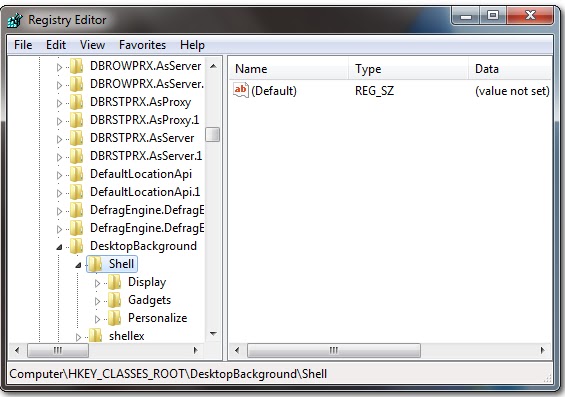Click the open folder icon of Shell
This screenshot has height=397, width=565.
[95, 264]
